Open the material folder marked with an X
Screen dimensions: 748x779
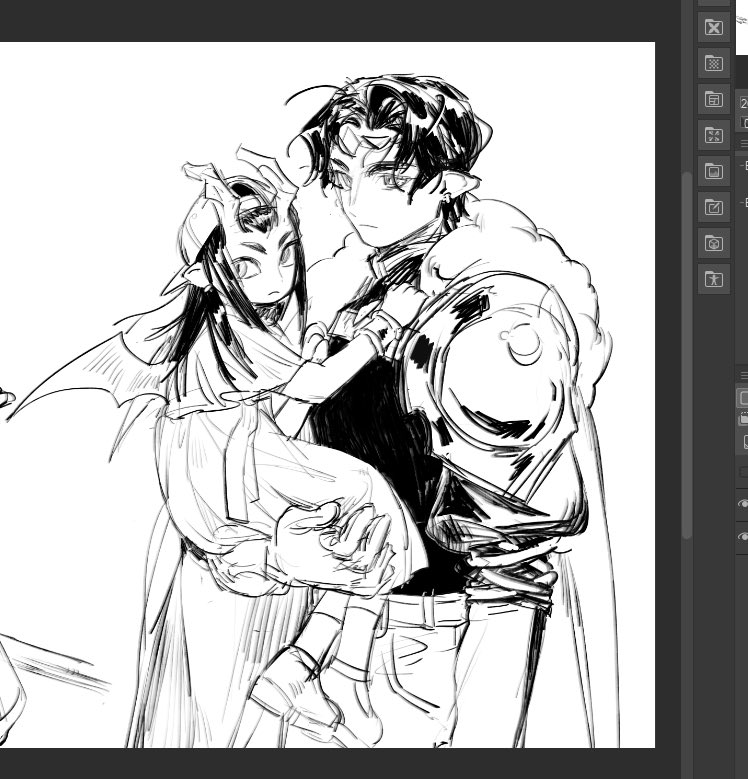pos(714,28)
